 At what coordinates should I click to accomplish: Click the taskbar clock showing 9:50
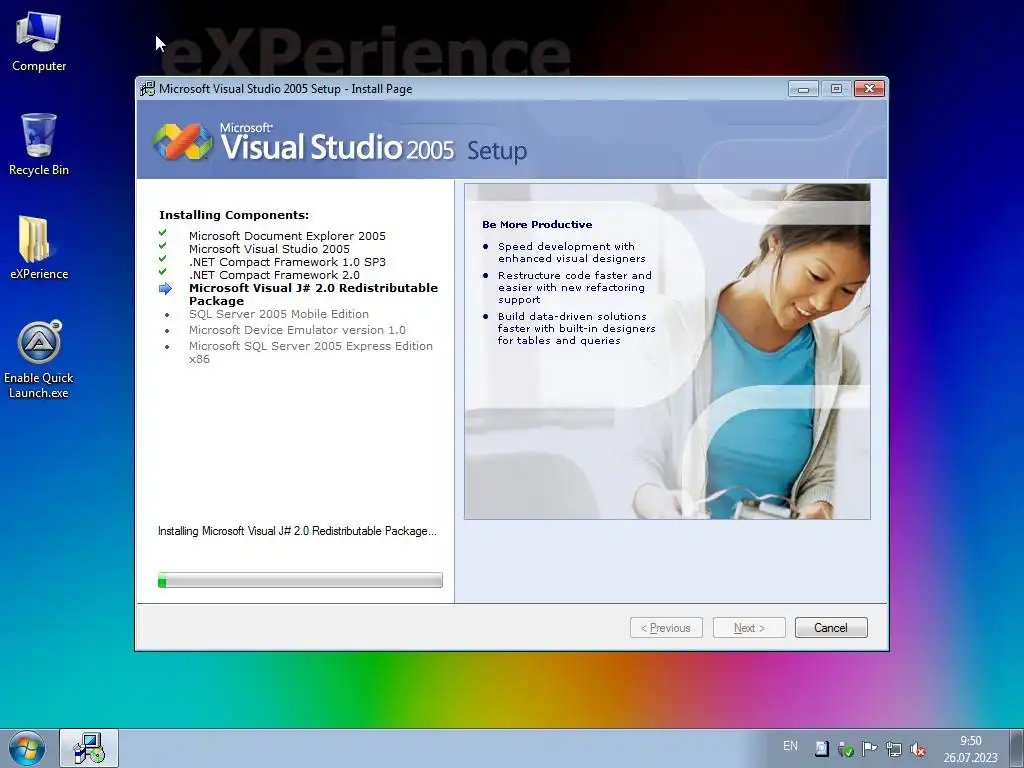pyautogui.click(x=970, y=749)
